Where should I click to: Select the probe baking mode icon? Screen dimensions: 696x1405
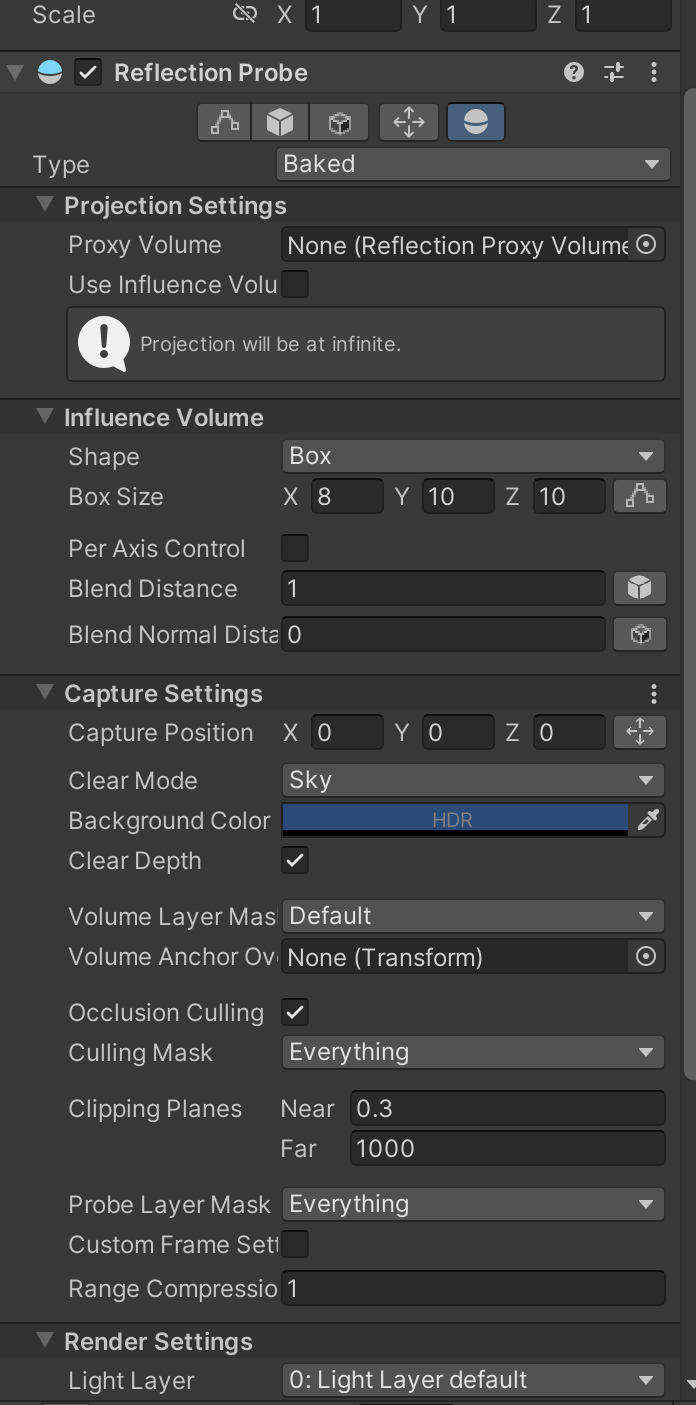[475, 121]
